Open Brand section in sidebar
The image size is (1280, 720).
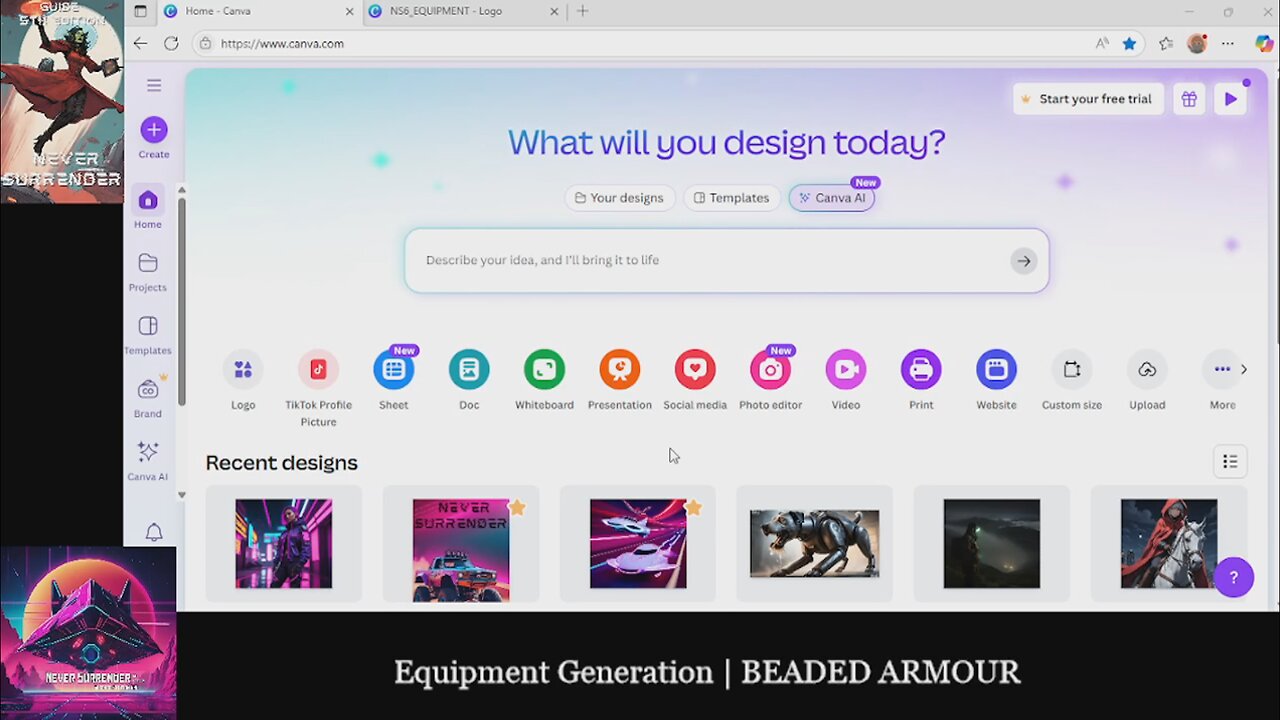tap(148, 397)
